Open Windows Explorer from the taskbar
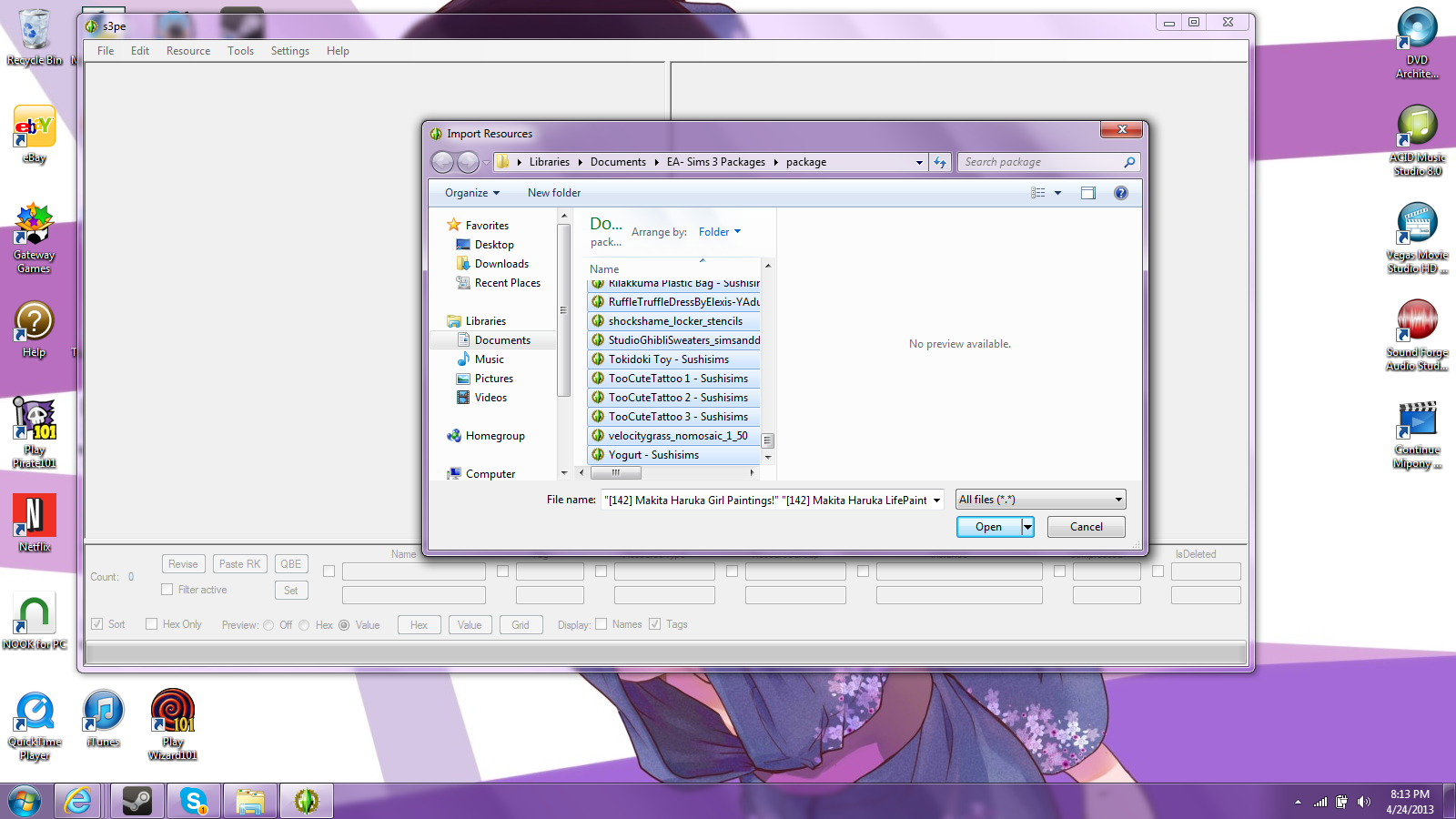 click(x=250, y=801)
